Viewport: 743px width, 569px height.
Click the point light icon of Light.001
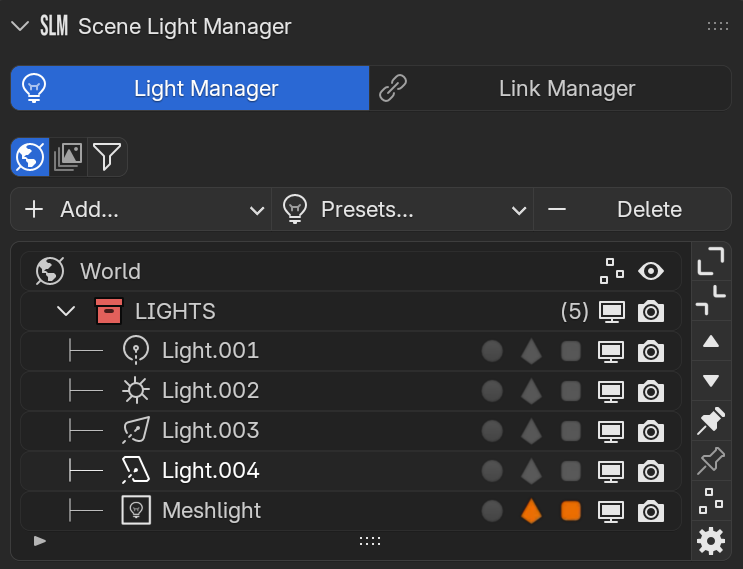[x=136, y=351]
